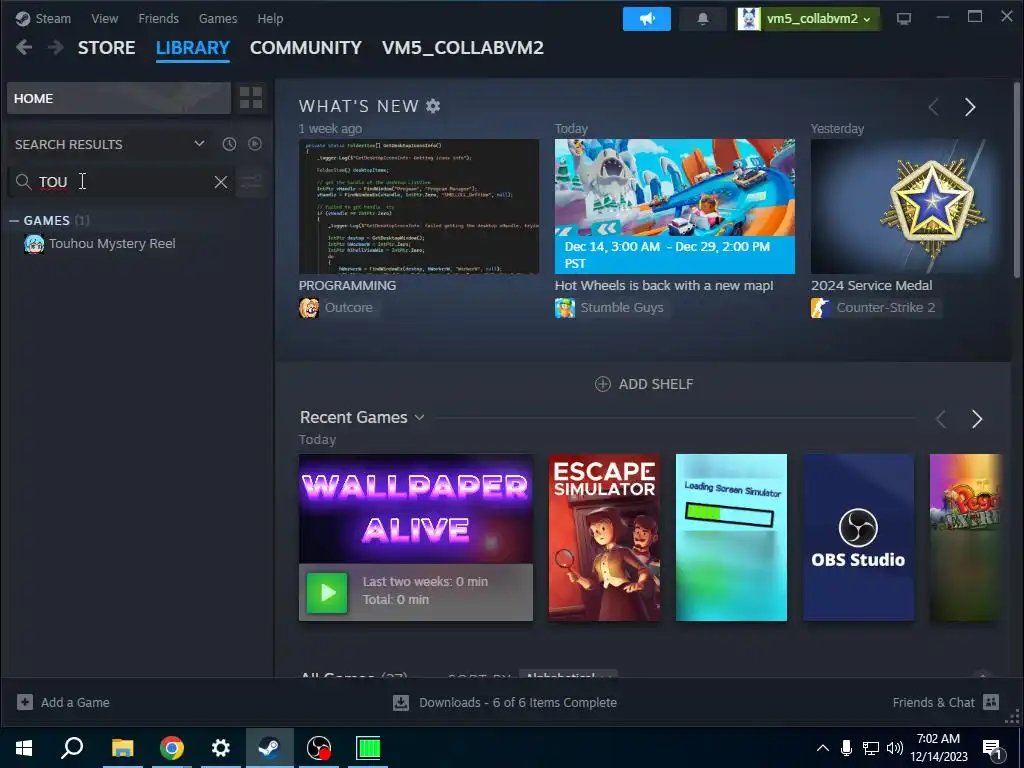Image resolution: width=1024 pixels, height=768 pixels.
Task: Open Downloads status at bottom
Action: [x=505, y=703]
